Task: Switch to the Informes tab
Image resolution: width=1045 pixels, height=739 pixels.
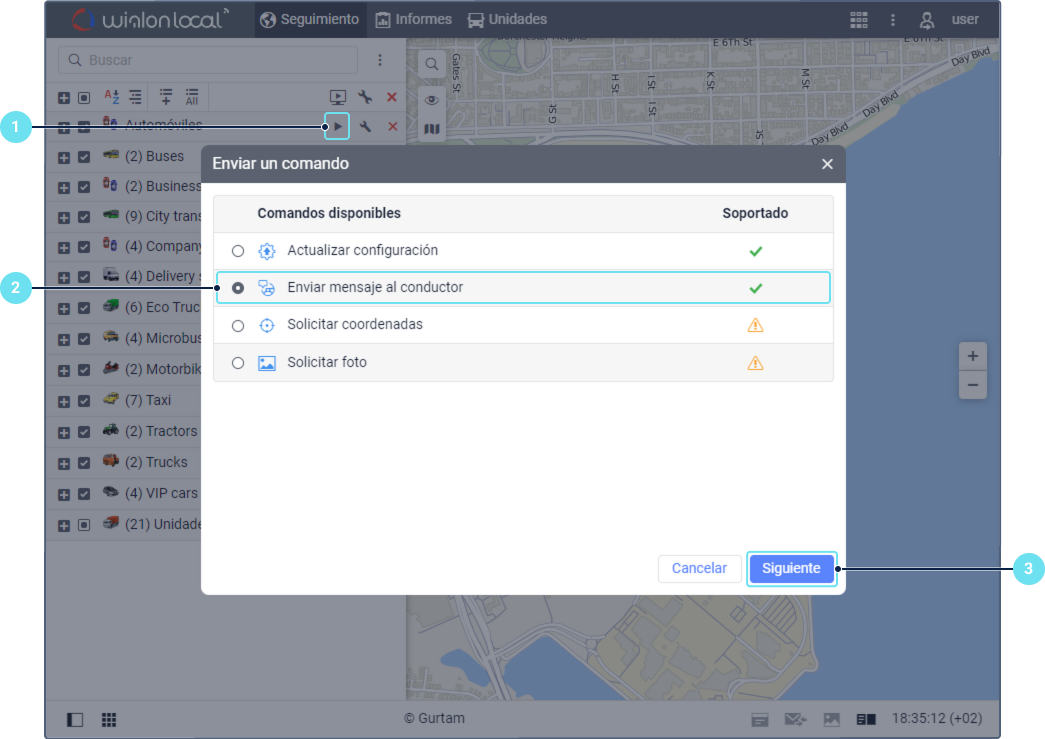Action: tap(413, 20)
